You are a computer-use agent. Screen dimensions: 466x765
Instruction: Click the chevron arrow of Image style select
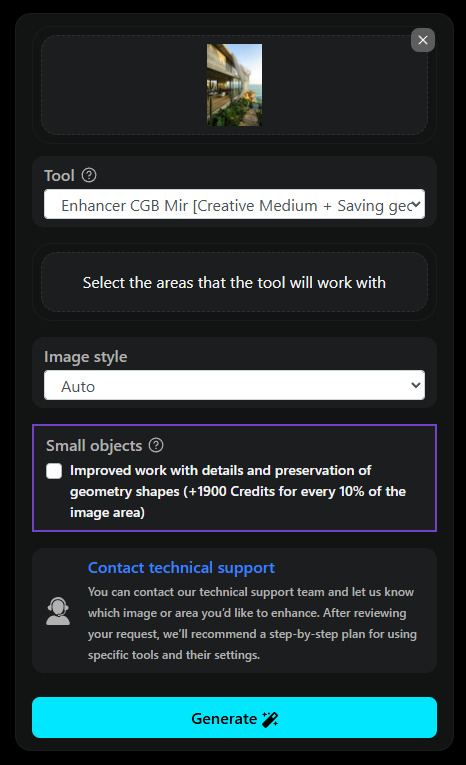416,385
